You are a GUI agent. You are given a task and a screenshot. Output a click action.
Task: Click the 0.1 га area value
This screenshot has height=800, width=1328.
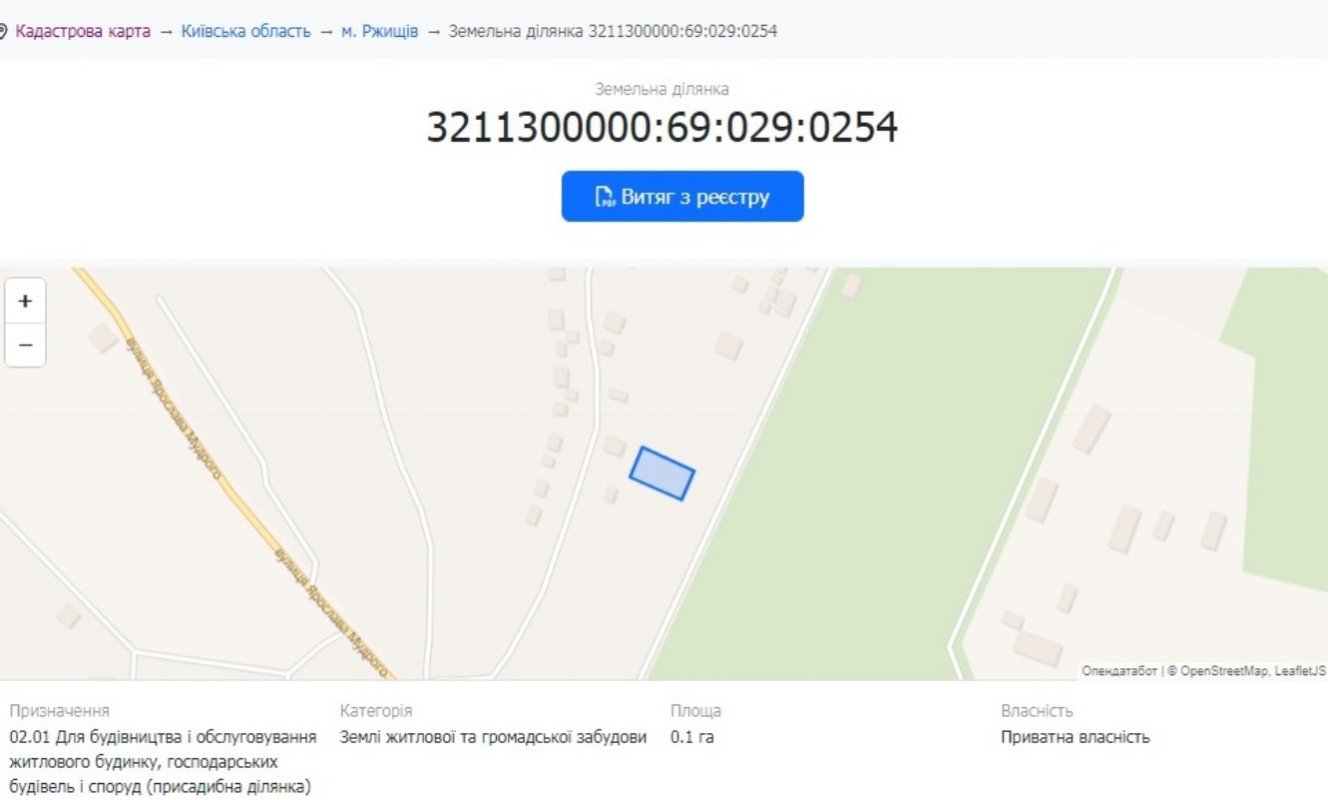[x=692, y=737]
